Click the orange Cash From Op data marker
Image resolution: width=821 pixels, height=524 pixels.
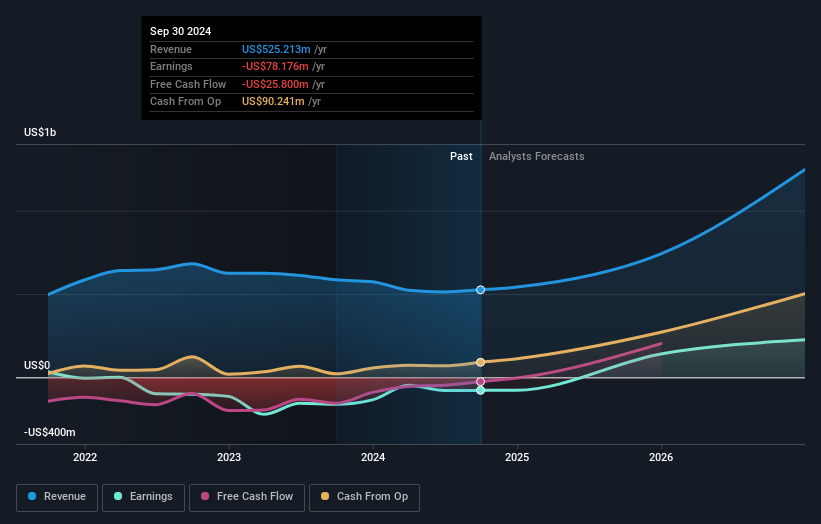click(x=480, y=362)
